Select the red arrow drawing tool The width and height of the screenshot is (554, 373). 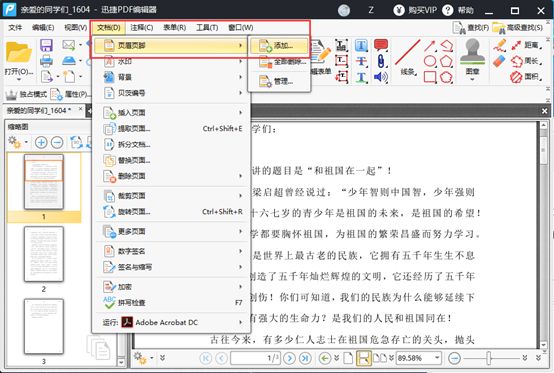coord(430,46)
